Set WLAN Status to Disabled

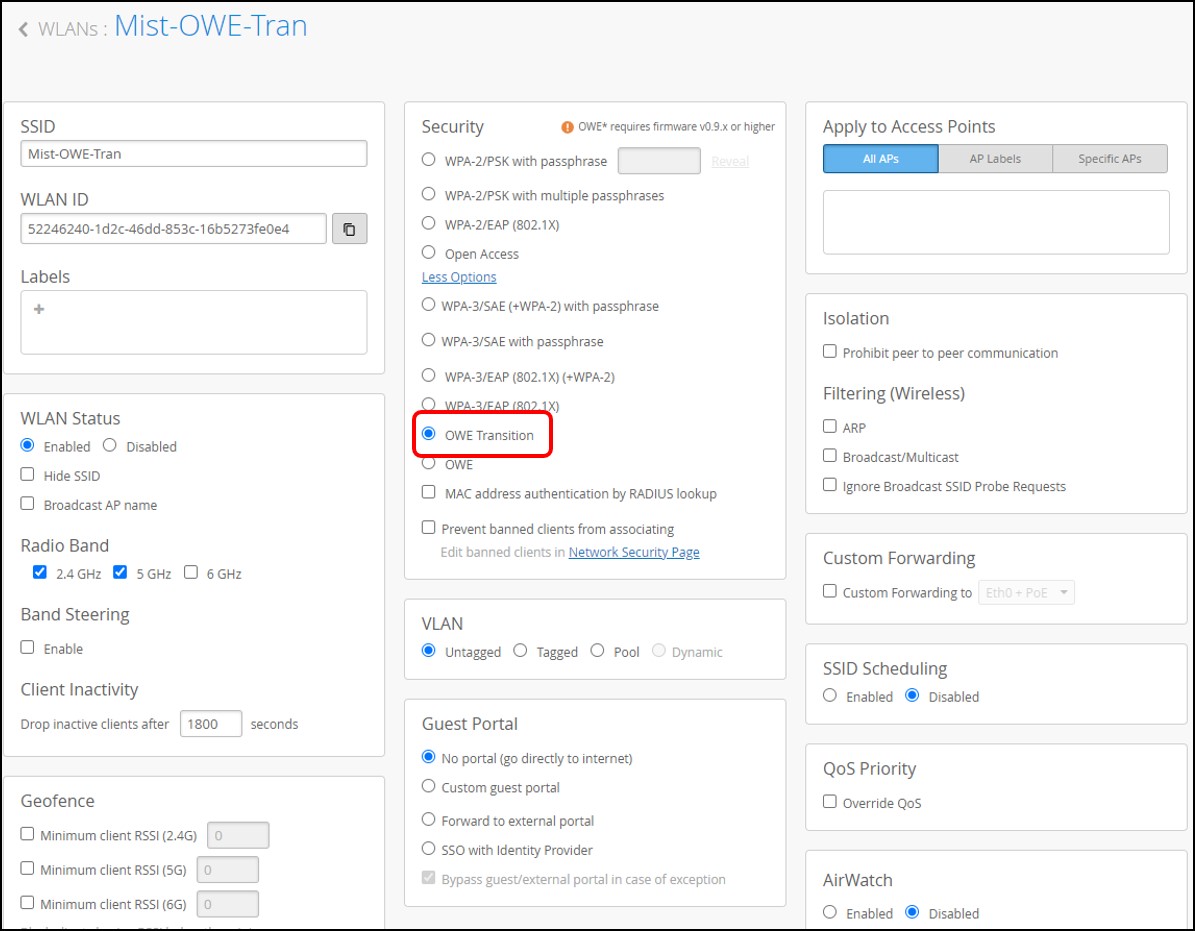tap(110, 445)
